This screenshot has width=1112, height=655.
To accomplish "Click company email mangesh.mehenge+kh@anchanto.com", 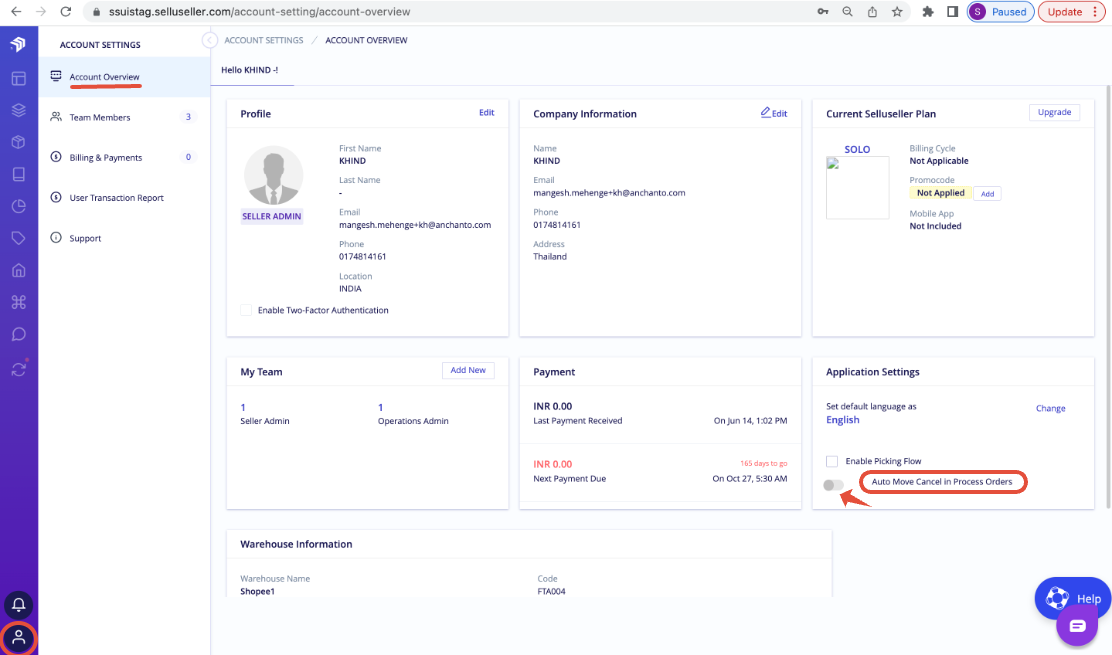I will 609,193.
